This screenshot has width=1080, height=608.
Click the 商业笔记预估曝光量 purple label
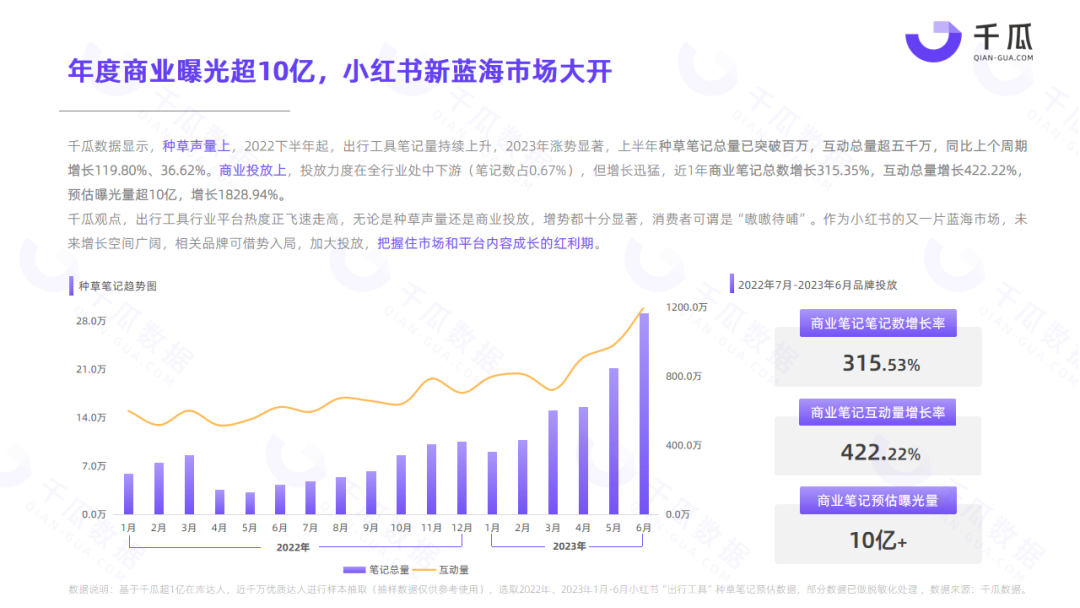pos(878,501)
